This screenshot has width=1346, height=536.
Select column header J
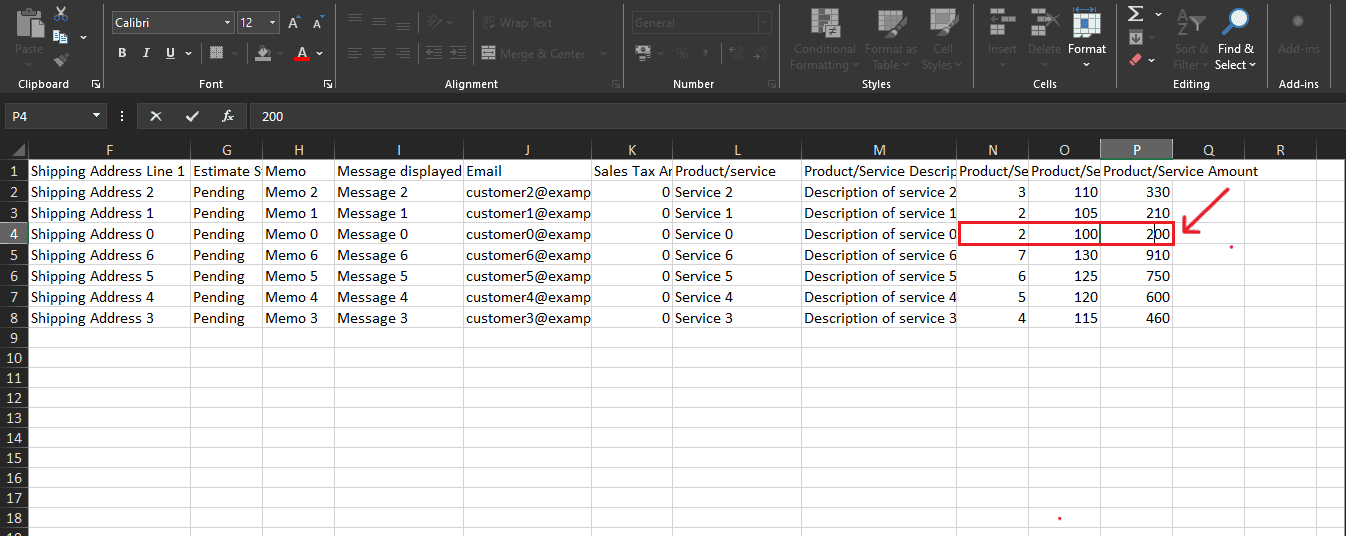click(x=527, y=150)
